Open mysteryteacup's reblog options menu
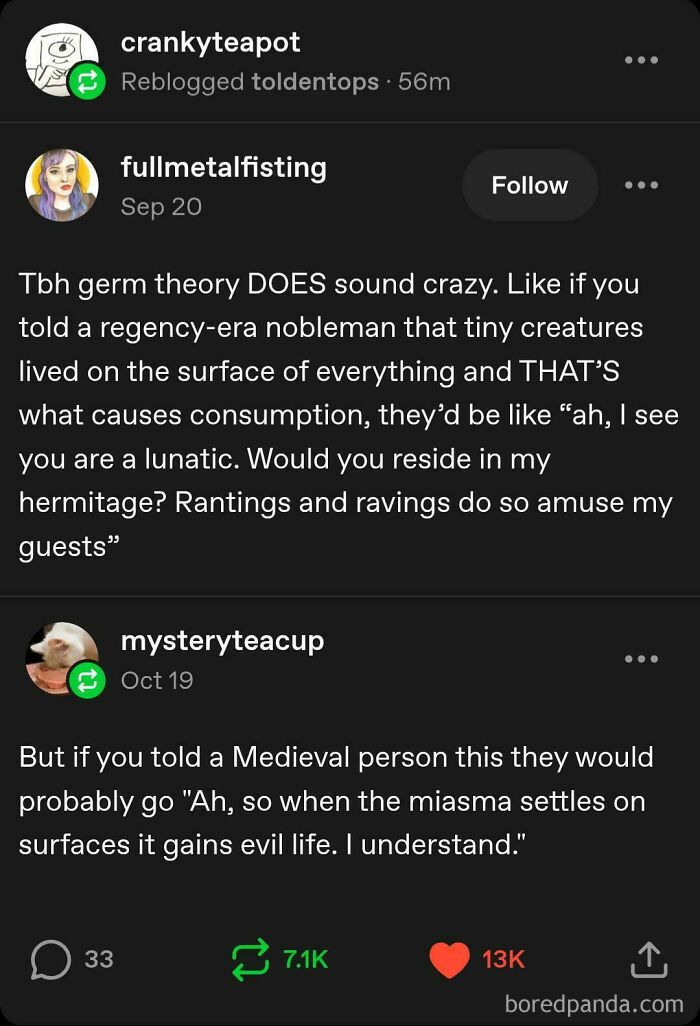Screen dimensions: 700x1026 641,659
